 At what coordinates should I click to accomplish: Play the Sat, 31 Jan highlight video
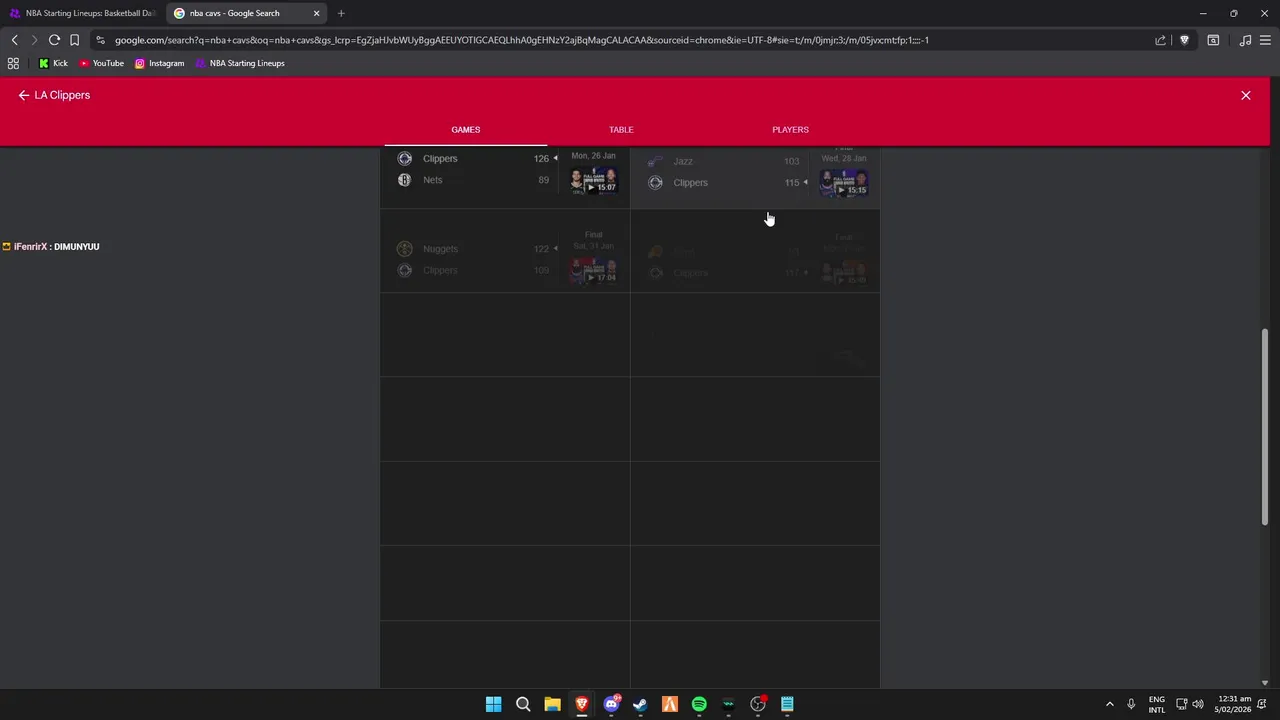(593, 270)
